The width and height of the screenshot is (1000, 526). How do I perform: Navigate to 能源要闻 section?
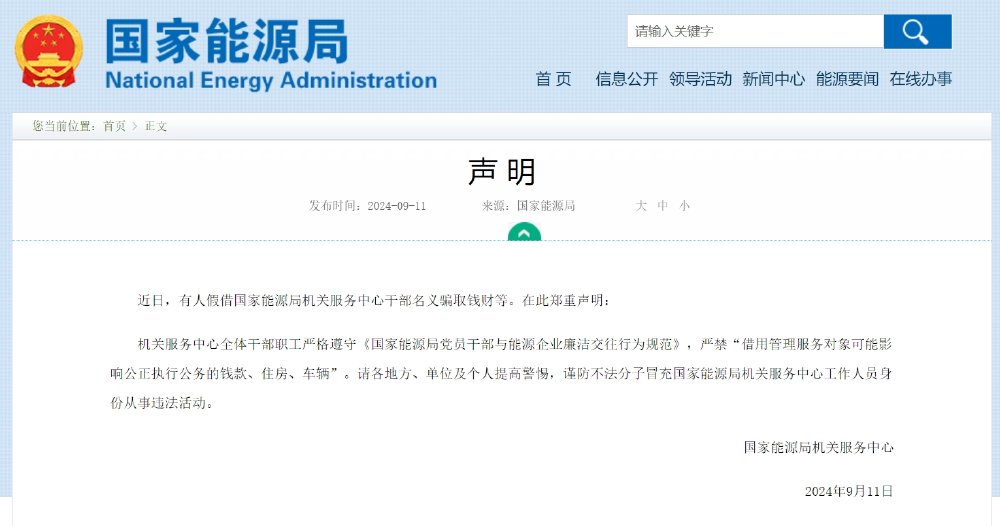coord(847,79)
